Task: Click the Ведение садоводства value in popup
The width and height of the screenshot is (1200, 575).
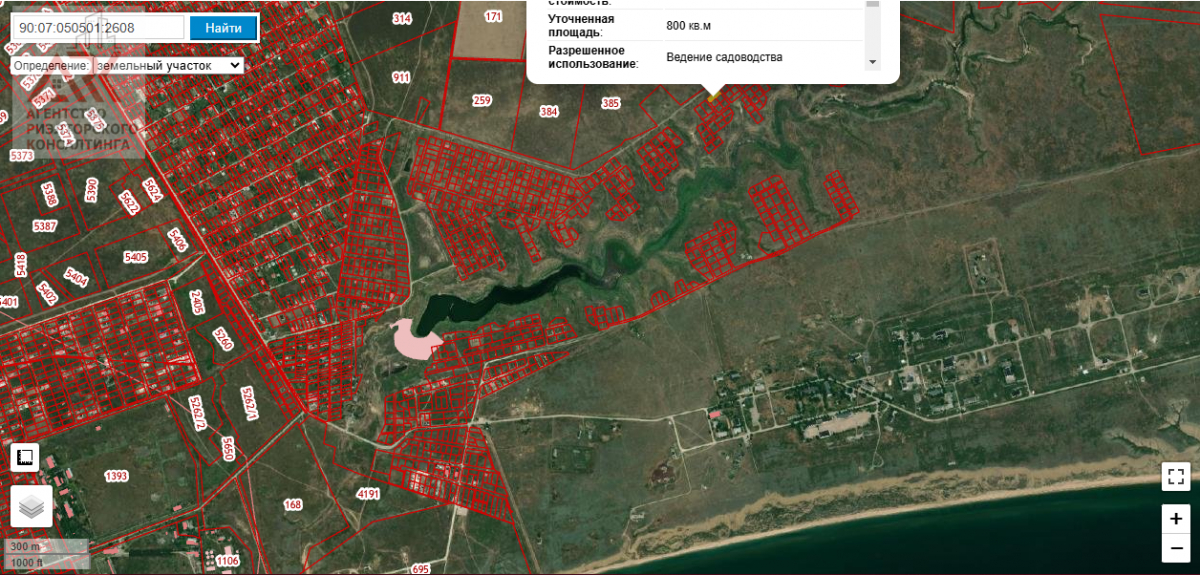Action: [x=724, y=58]
